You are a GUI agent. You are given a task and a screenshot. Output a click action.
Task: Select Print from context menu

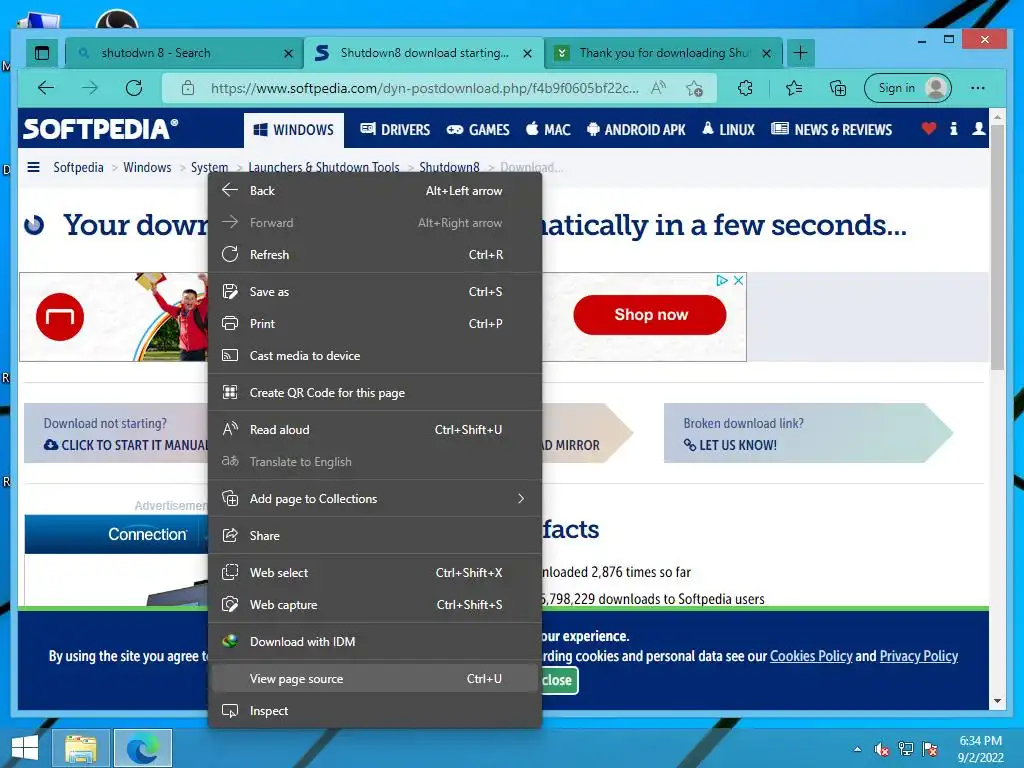pos(374,324)
